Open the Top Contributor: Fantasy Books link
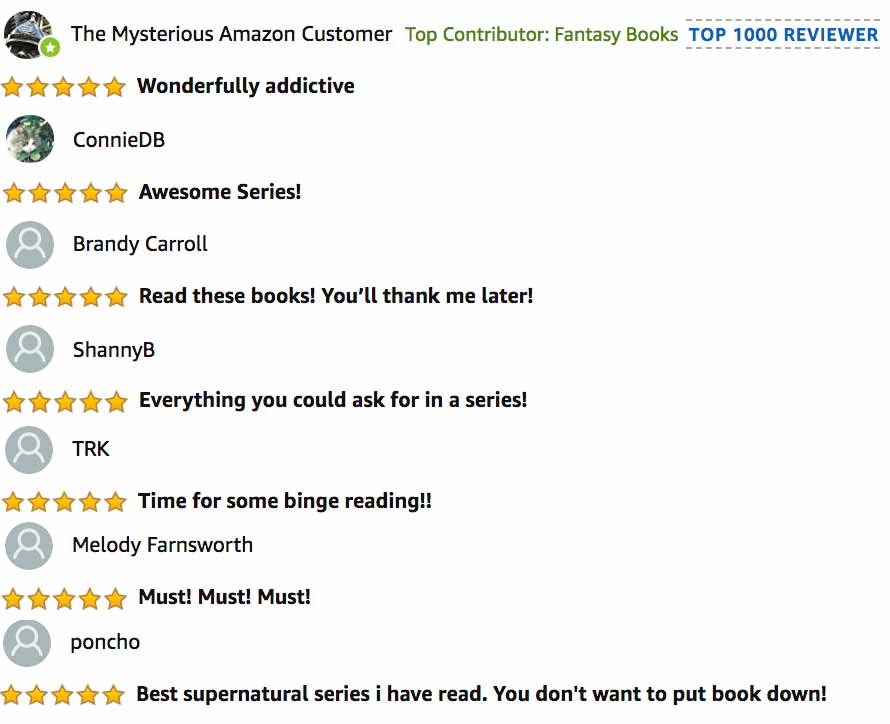The image size is (890, 724). click(542, 33)
